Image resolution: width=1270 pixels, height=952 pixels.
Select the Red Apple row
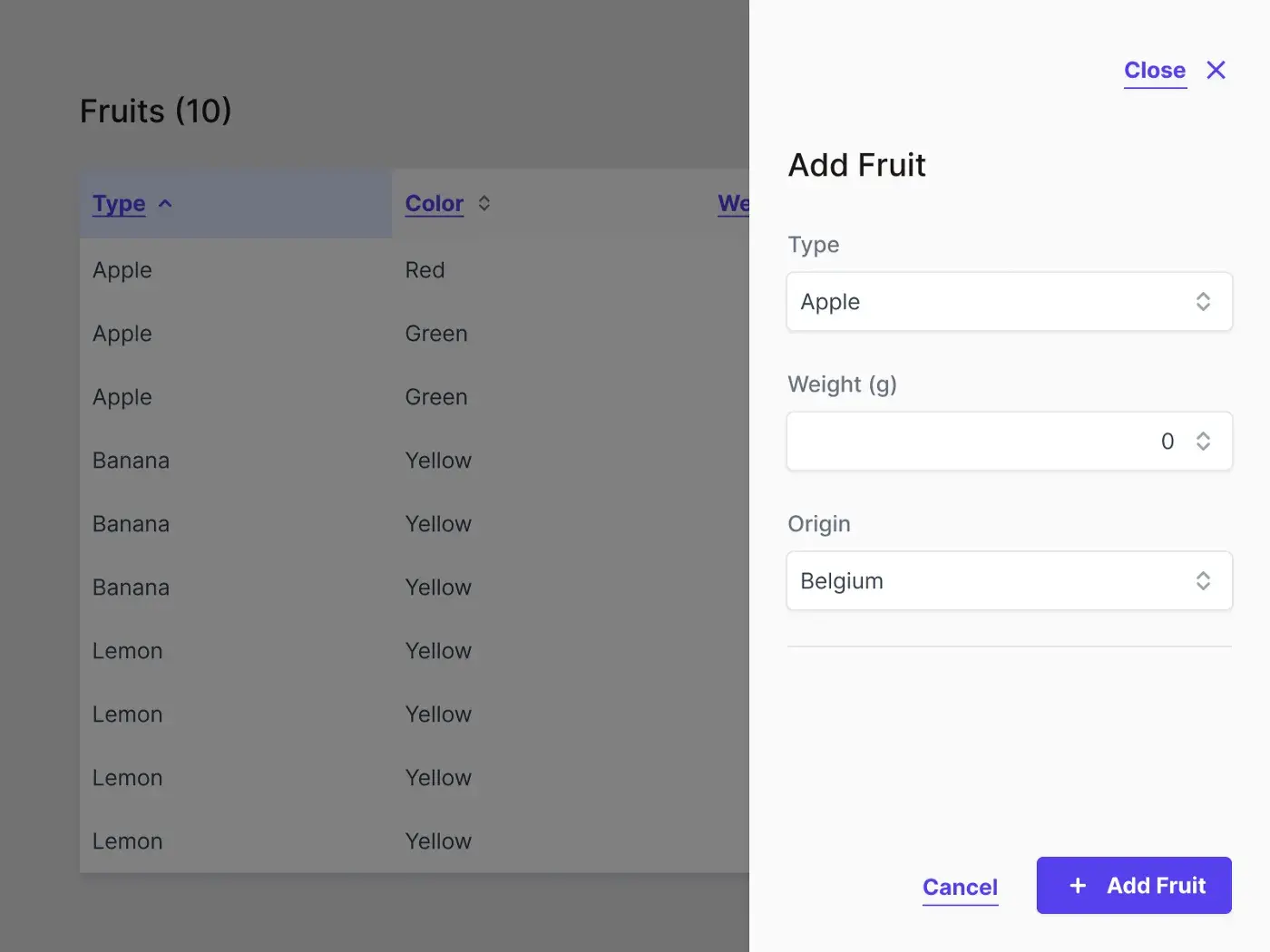415,270
